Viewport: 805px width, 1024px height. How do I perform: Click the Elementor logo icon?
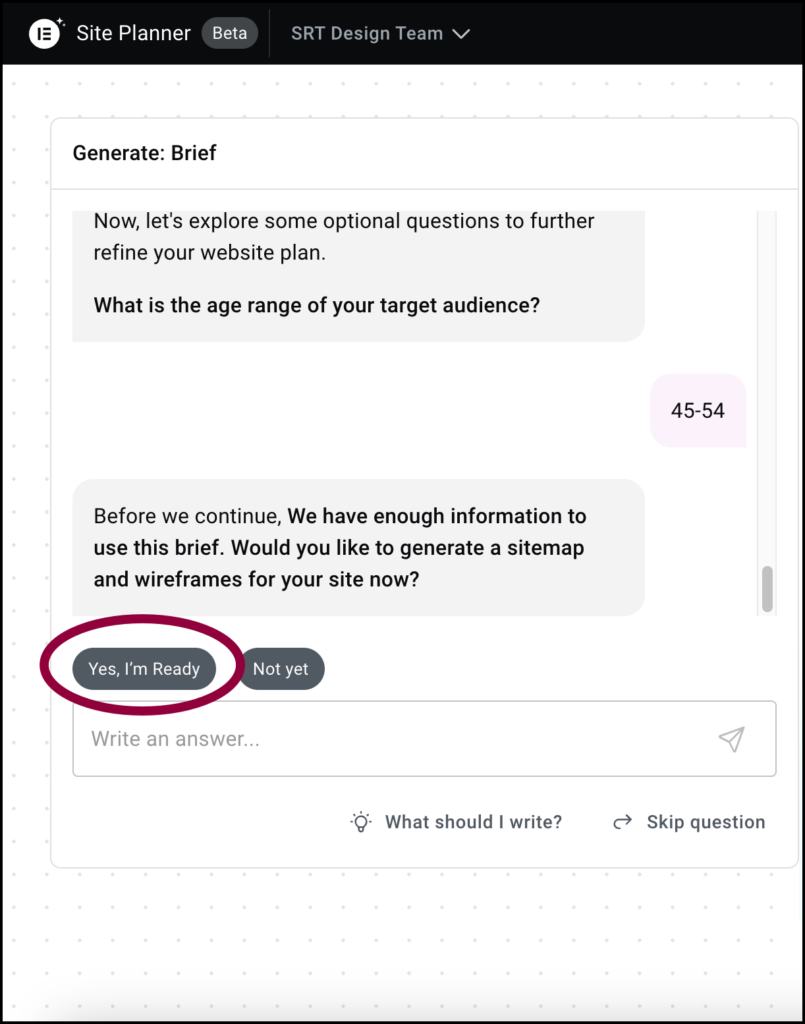pos(42,33)
